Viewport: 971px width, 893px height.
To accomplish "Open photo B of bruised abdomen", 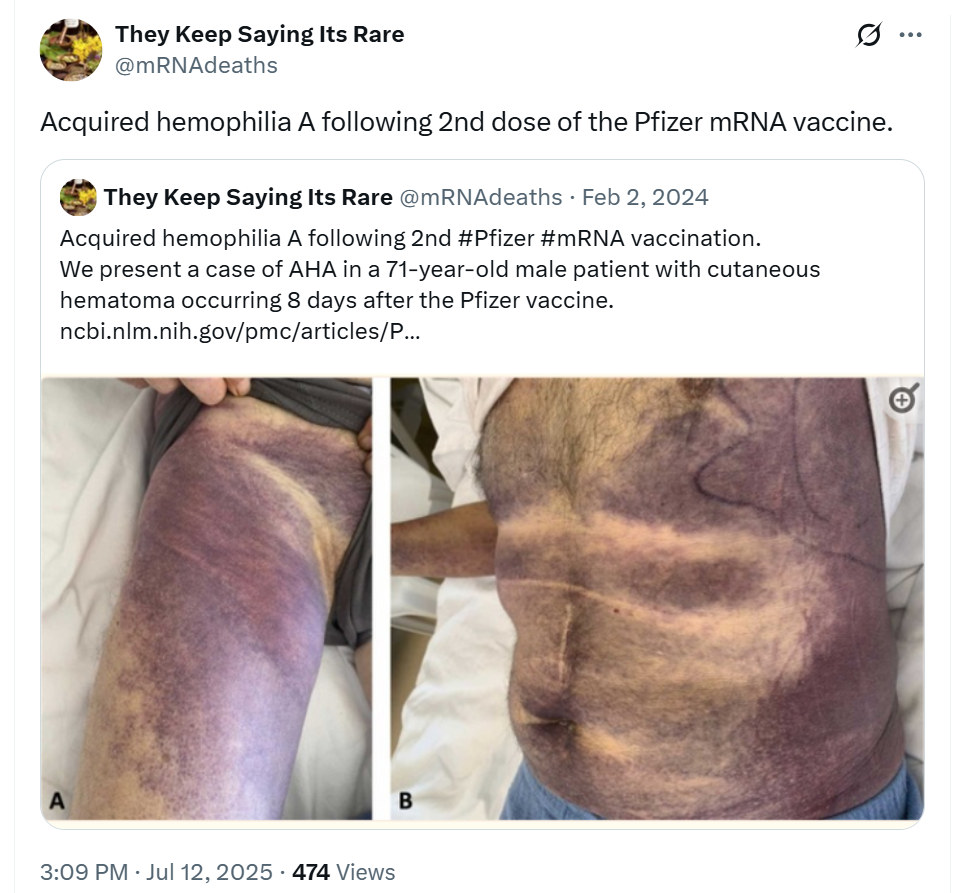I will point(657,599).
